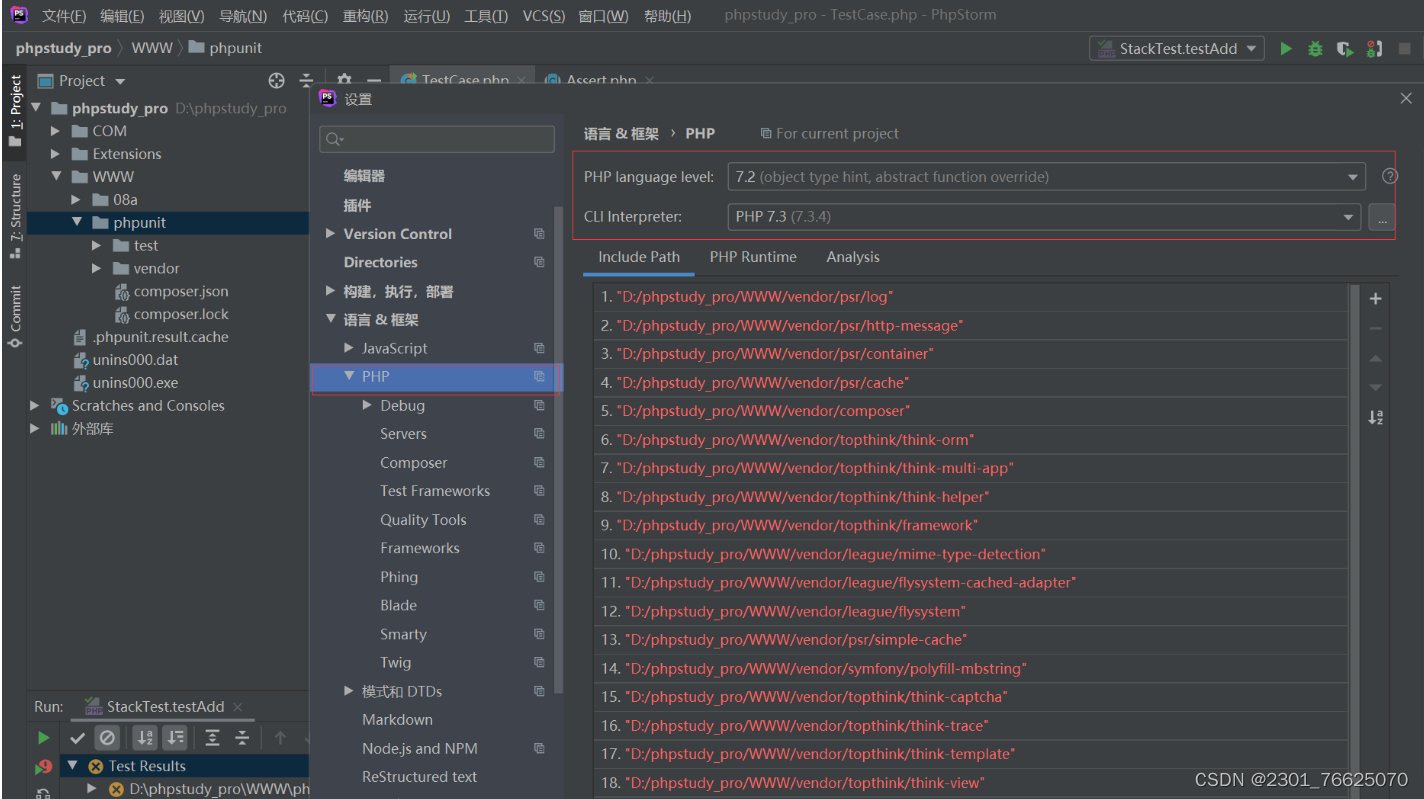Toggle sort tests by duration

175,738
